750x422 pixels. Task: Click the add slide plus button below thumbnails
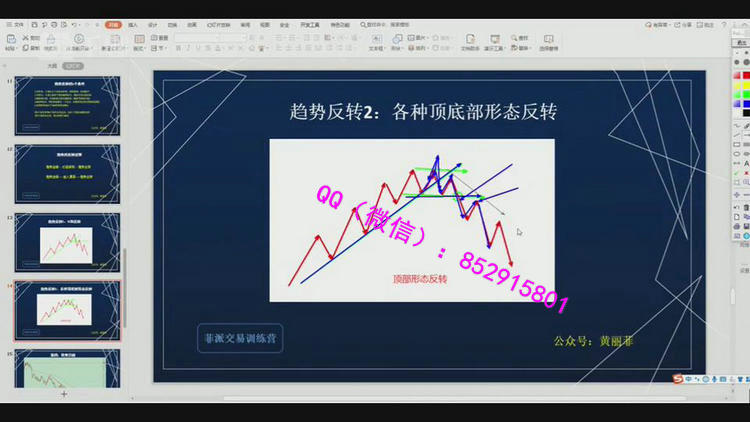(x=64, y=394)
